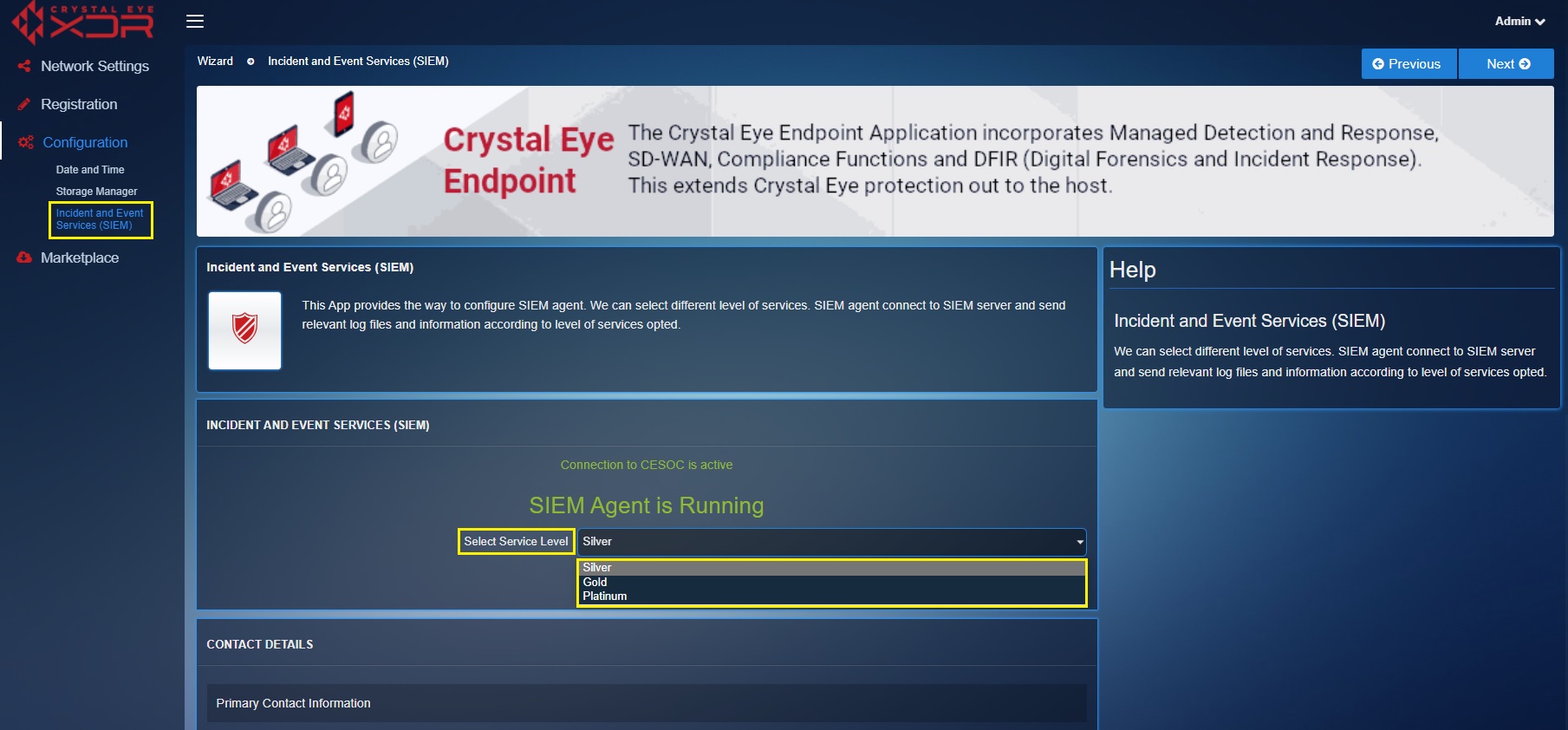Viewport: 1568px width, 730px height.
Task: Click the Help panel heading
Action: [x=1132, y=270]
